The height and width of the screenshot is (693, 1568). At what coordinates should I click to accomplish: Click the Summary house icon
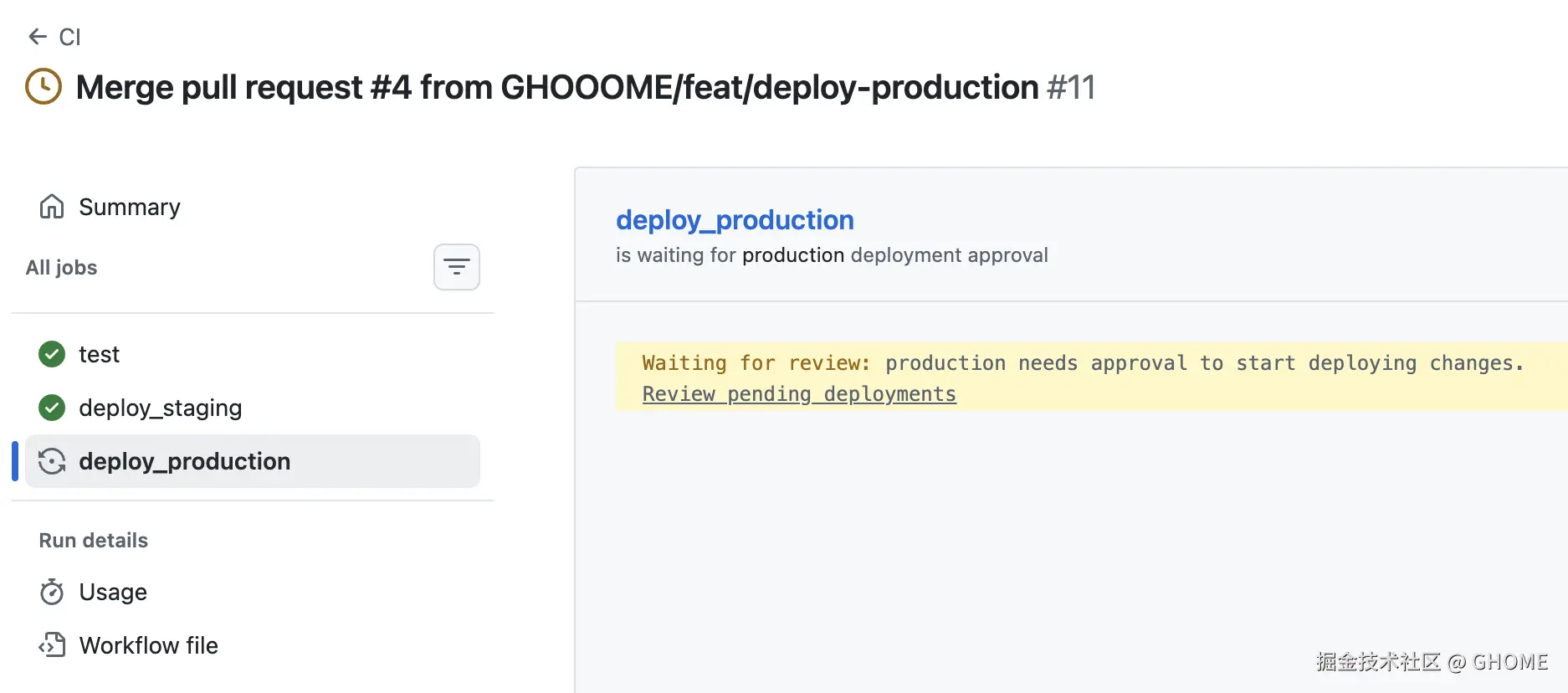pyautogui.click(x=52, y=207)
